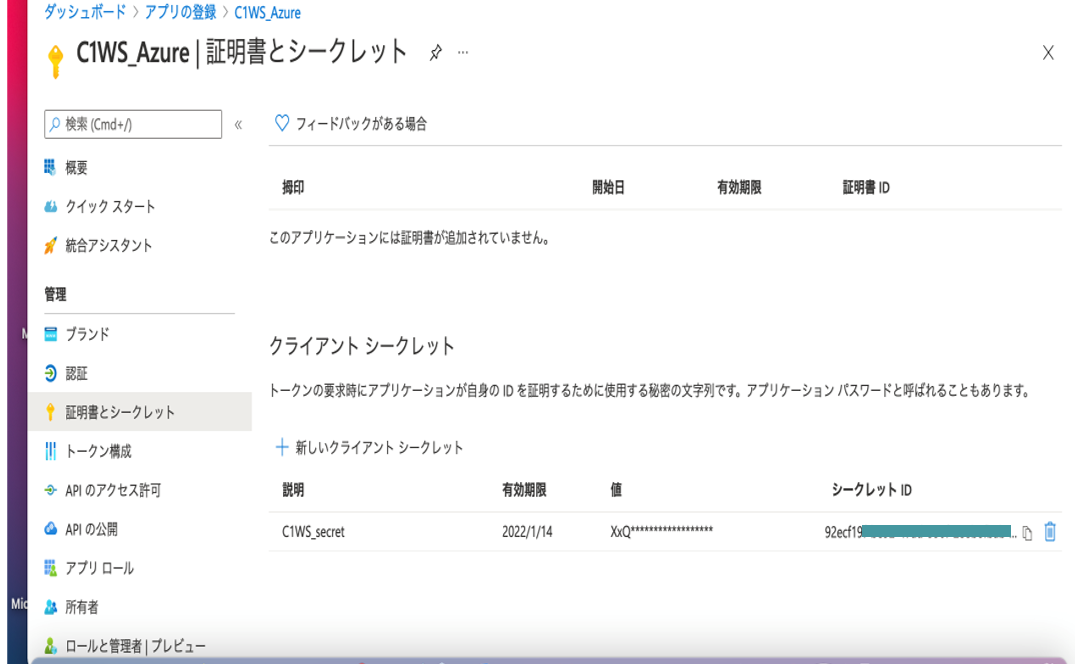Click the 認証 circular arrow icon
This screenshot has height=664, width=1075.
pyautogui.click(x=50, y=373)
